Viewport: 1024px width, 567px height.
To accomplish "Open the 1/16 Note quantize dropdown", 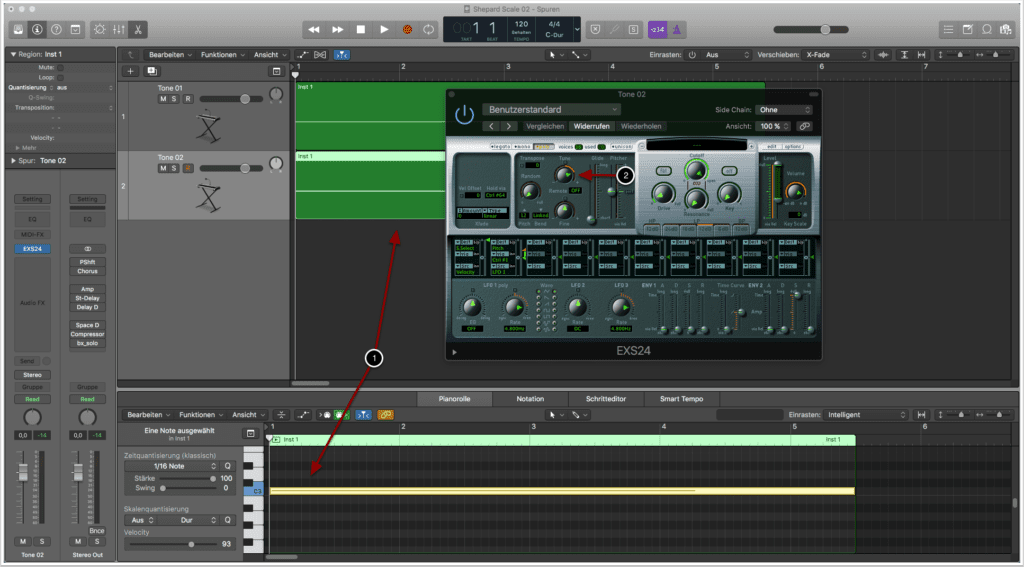I will [170, 466].
